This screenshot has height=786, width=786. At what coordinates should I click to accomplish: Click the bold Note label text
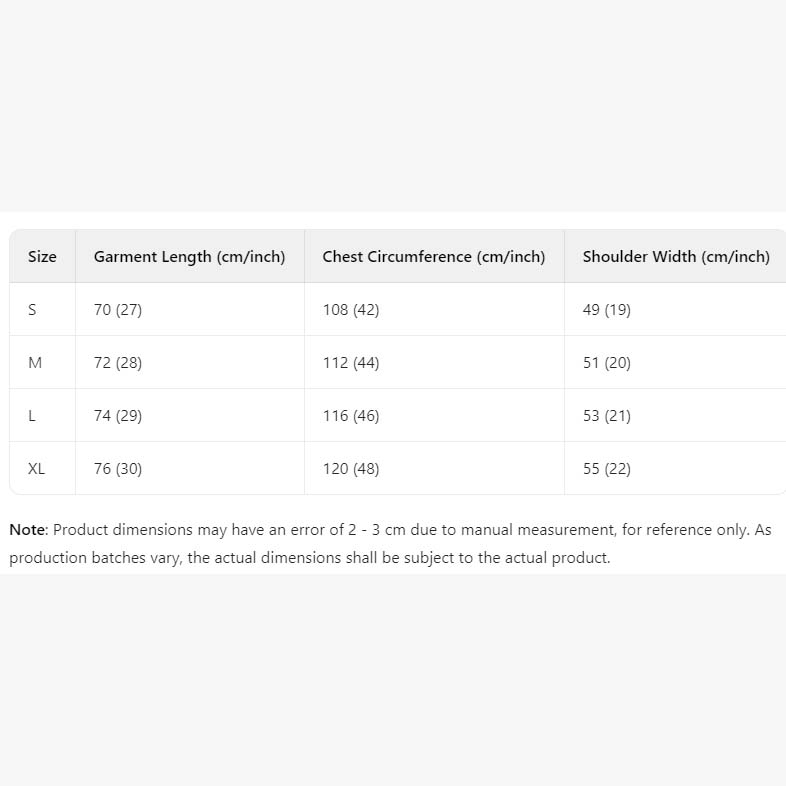[x=27, y=530]
